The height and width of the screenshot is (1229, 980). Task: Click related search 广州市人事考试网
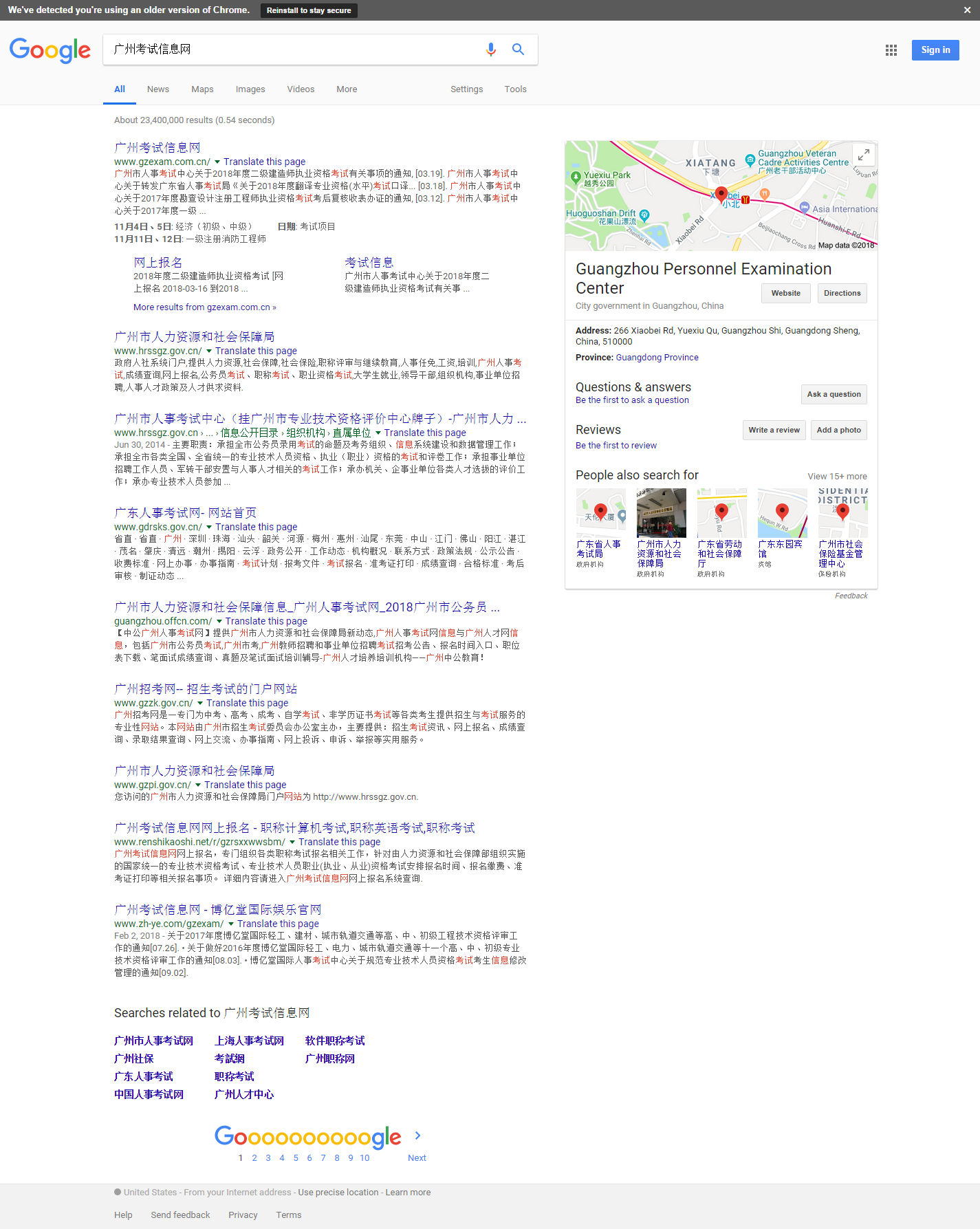click(x=153, y=1041)
